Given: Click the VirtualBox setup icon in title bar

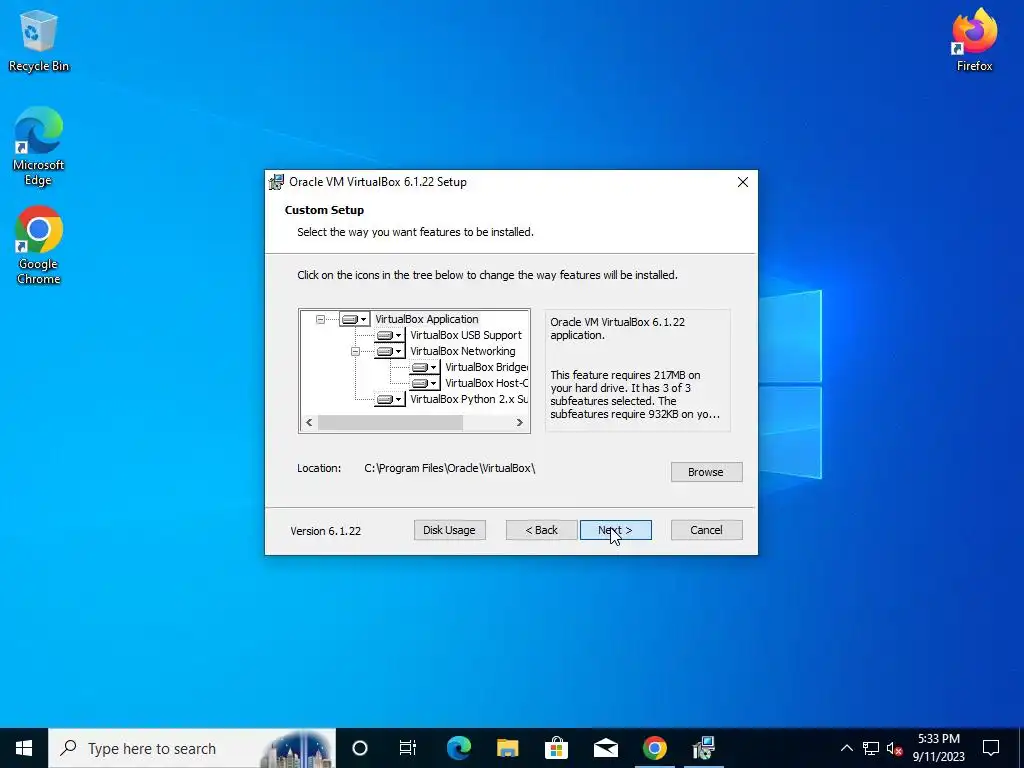Looking at the screenshot, I should coord(277,182).
